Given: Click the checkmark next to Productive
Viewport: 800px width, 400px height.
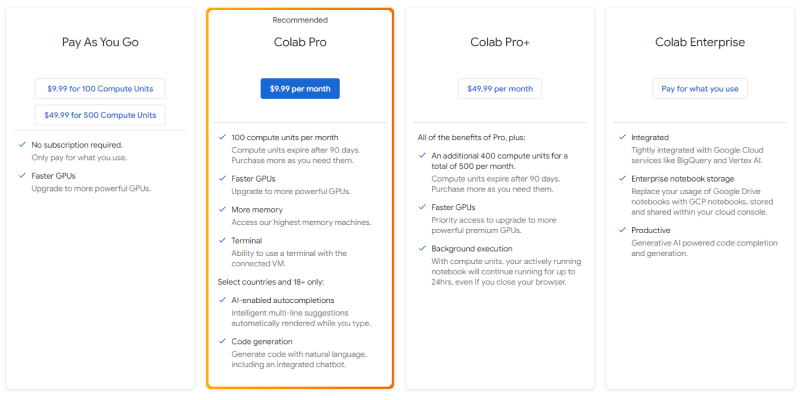Looking at the screenshot, I should 622,229.
